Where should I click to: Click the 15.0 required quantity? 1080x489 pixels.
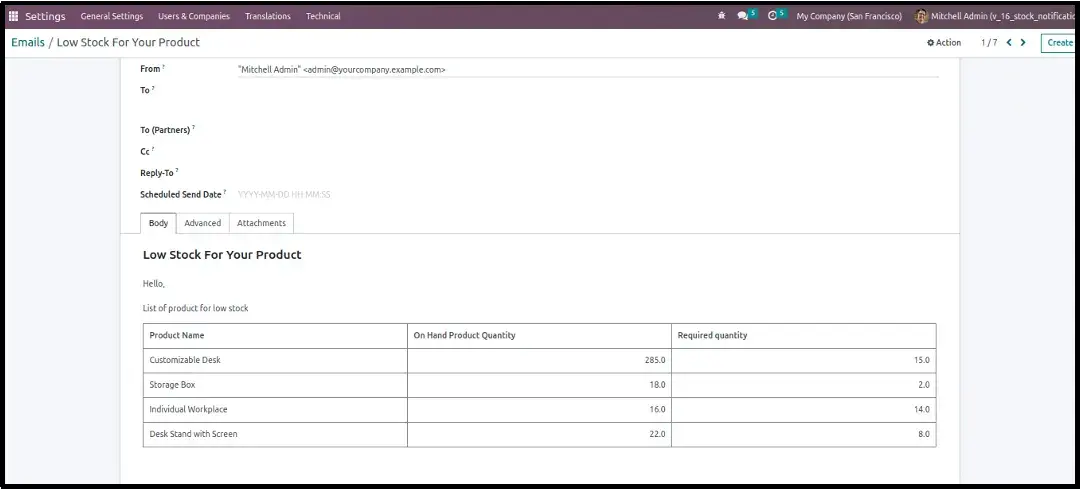[922, 360]
